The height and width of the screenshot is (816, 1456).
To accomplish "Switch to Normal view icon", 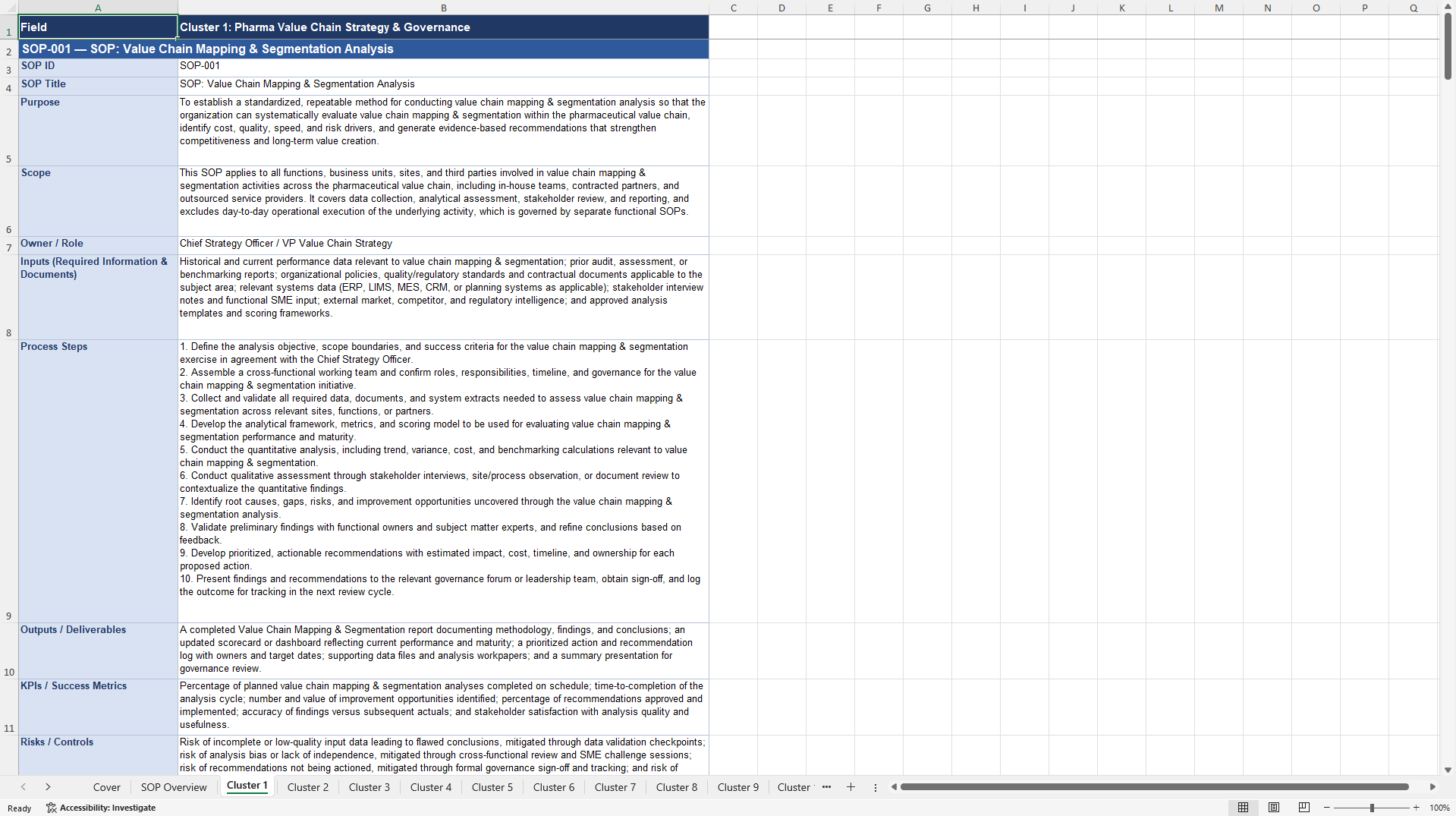I will 1243,808.
